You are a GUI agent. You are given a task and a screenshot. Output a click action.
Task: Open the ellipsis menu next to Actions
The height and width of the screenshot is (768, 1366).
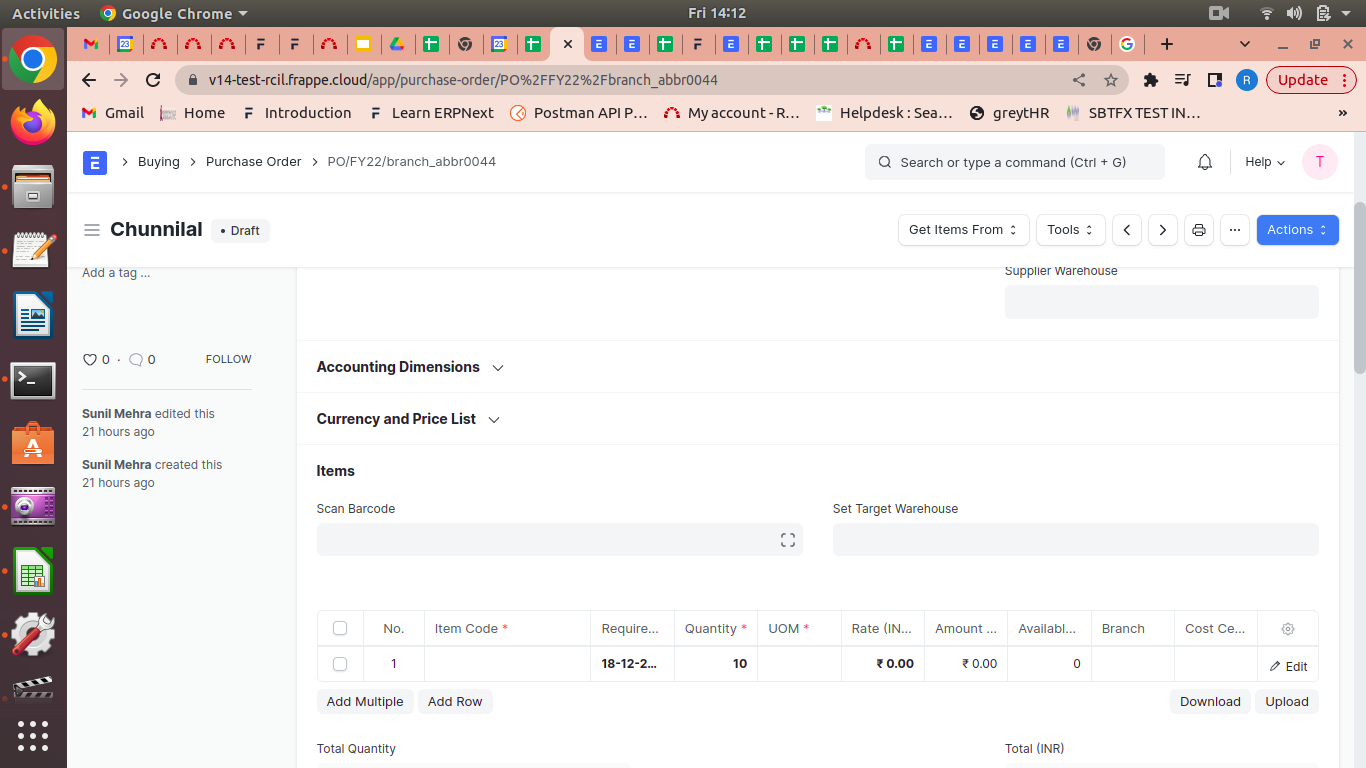click(x=1234, y=230)
